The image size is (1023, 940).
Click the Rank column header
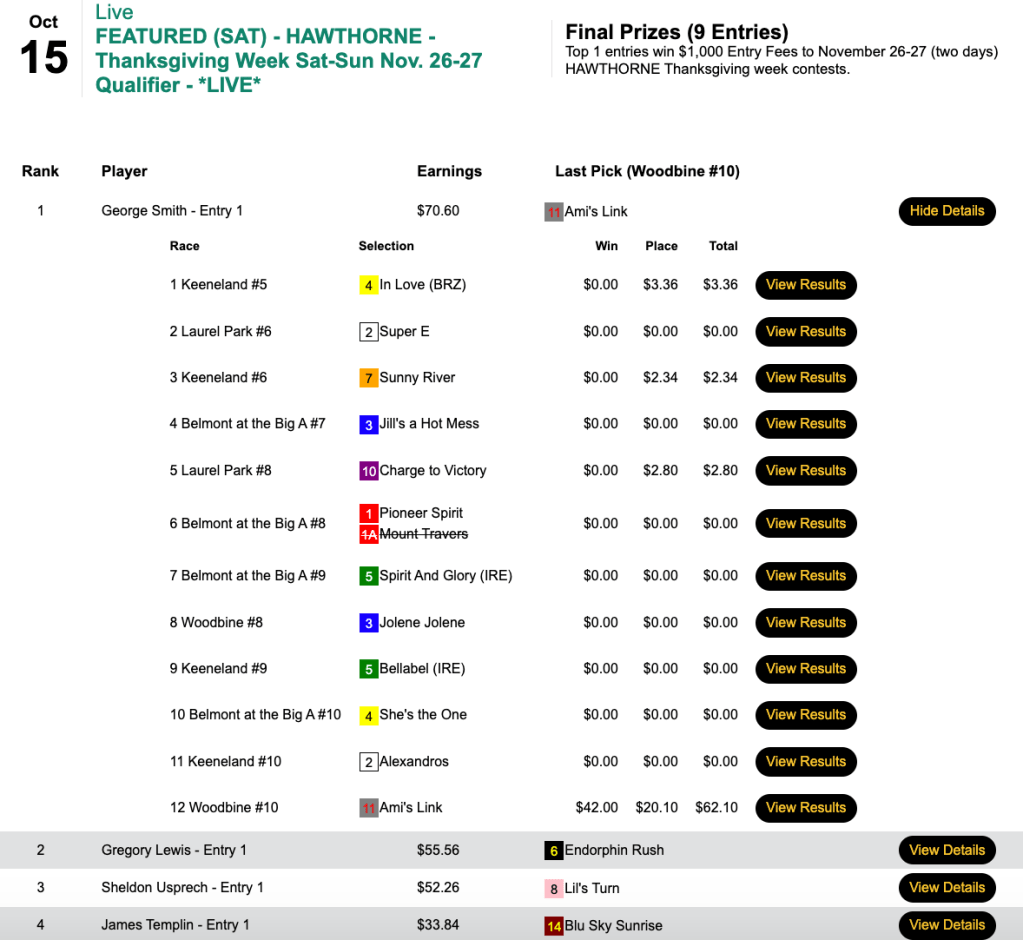(x=40, y=171)
